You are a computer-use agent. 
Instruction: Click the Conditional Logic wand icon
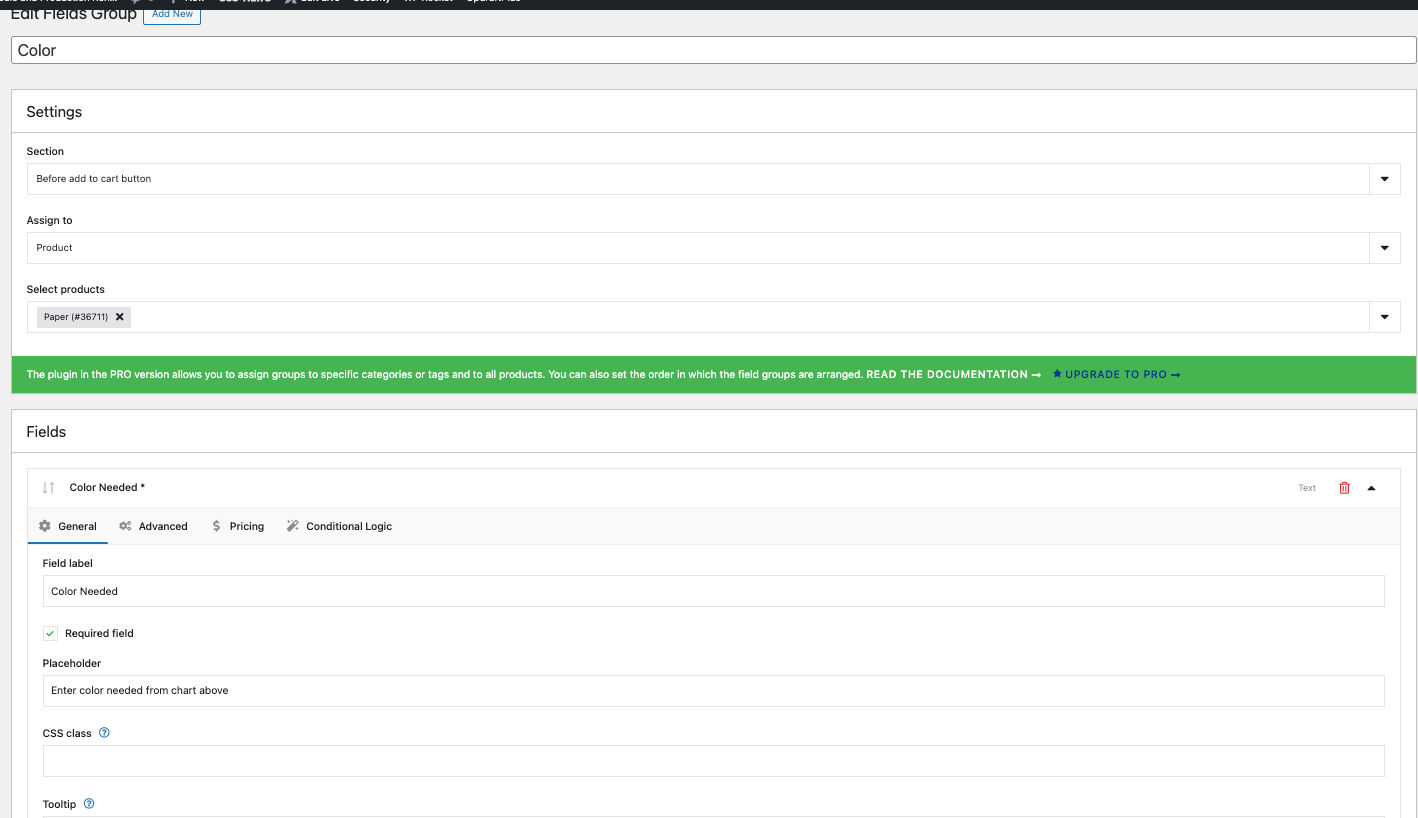tap(292, 526)
